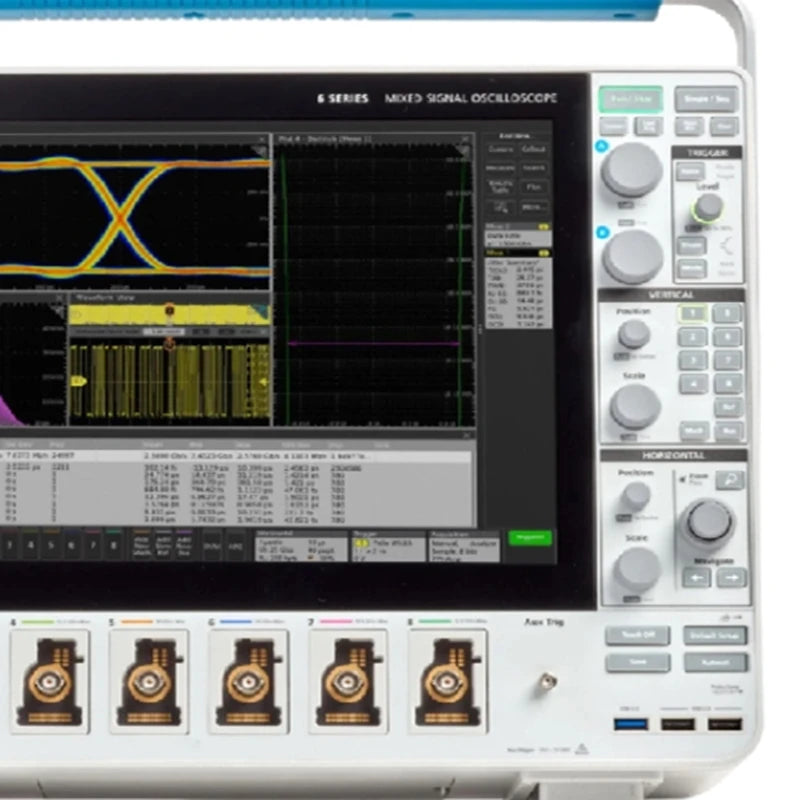Adjust the Trigger Level knob
Viewport: 800px width, 800px height.
[710, 208]
